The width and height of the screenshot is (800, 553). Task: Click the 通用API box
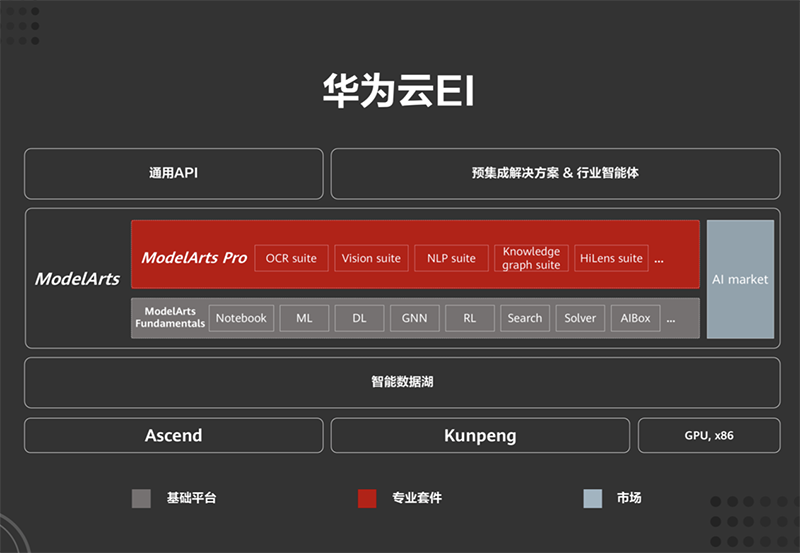tap(173, 173)
